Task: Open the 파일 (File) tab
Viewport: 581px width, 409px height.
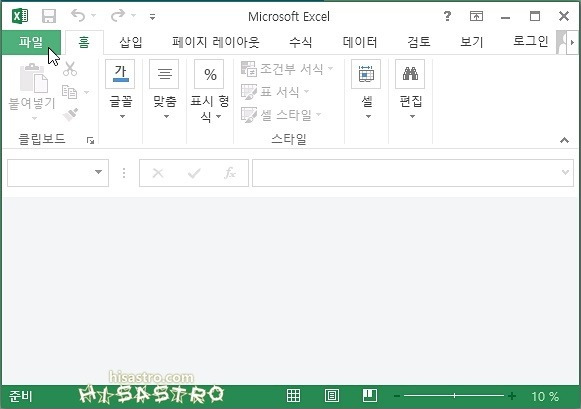Action: pos(31,42)
